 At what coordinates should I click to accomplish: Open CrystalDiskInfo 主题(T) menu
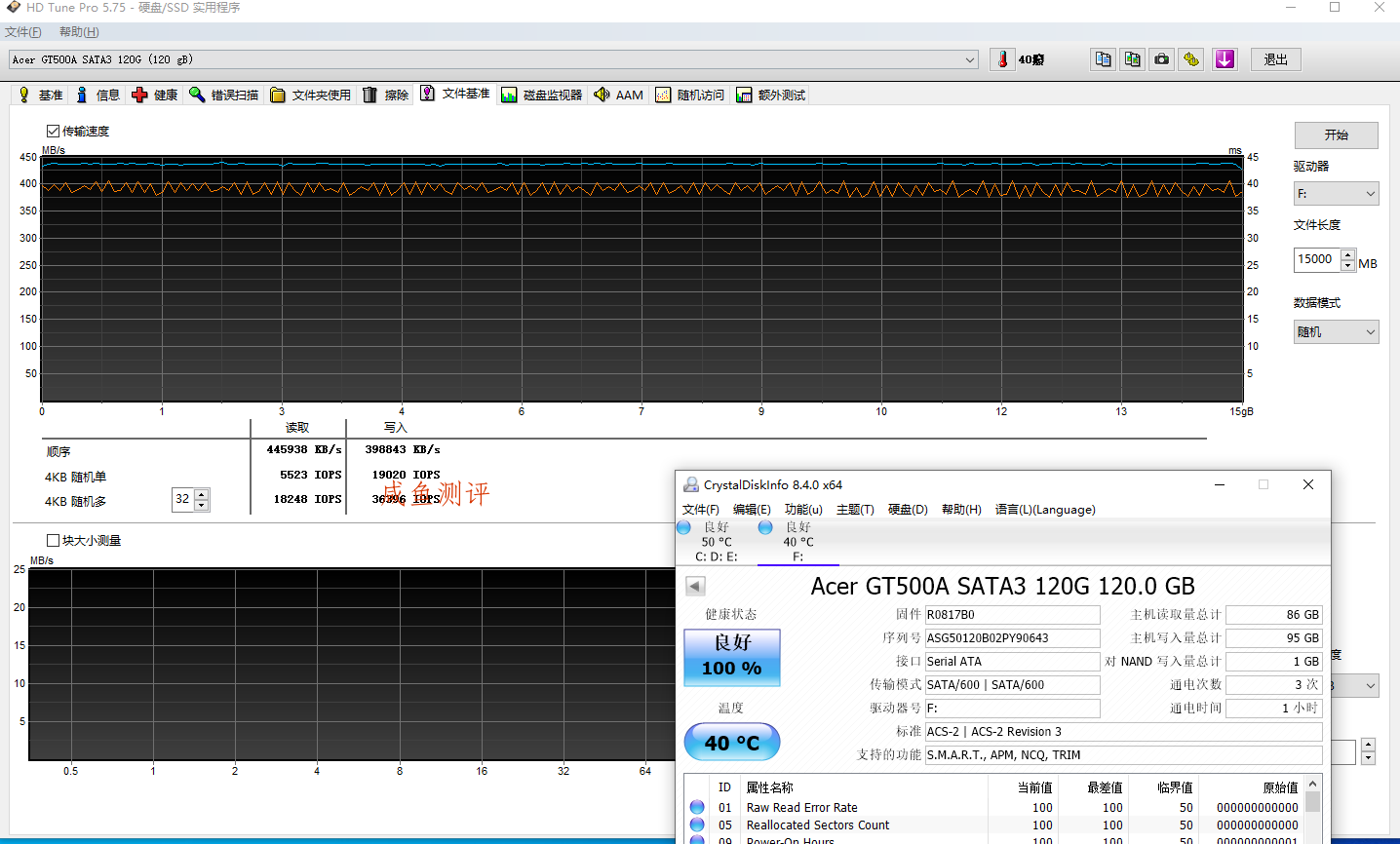point(855,510)
